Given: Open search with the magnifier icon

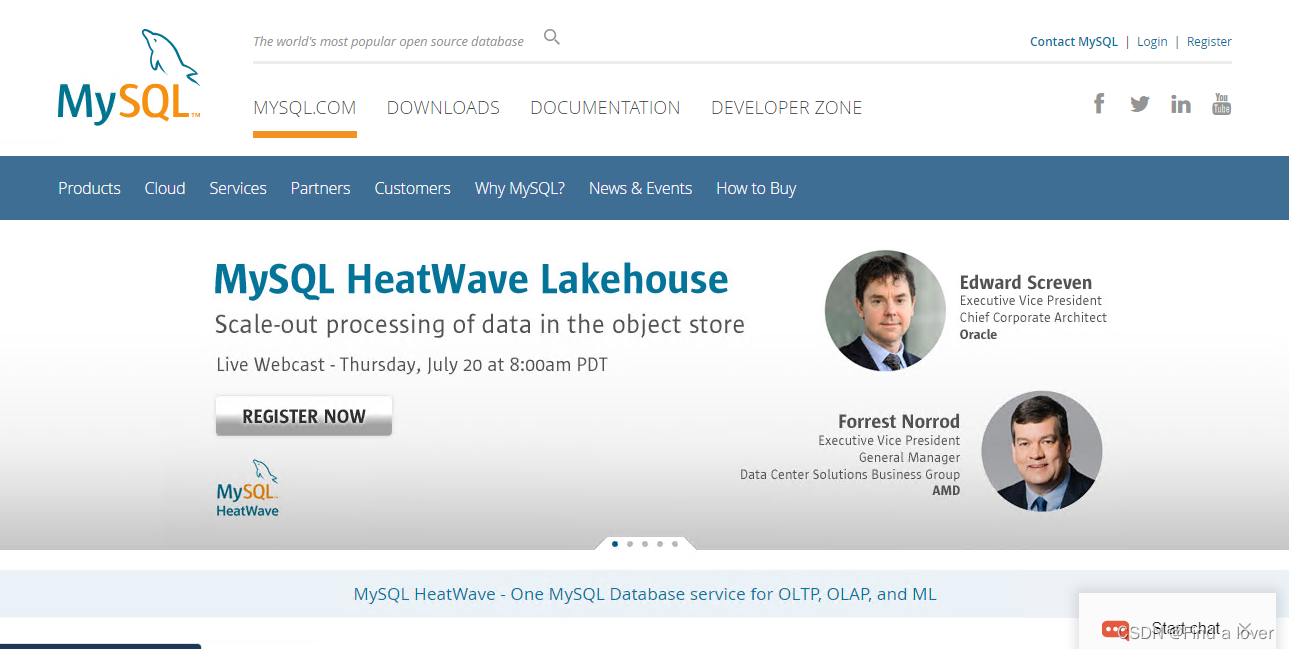Looking at the screenshot, I should 552,38.
